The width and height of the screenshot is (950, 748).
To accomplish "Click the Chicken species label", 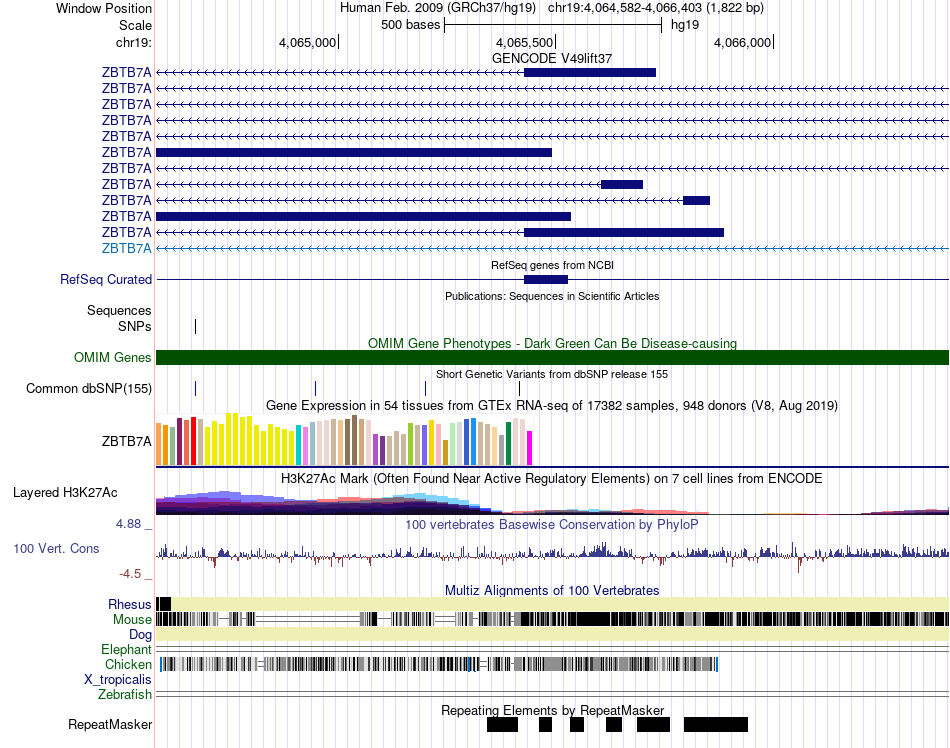I will [x=128, y=664].
